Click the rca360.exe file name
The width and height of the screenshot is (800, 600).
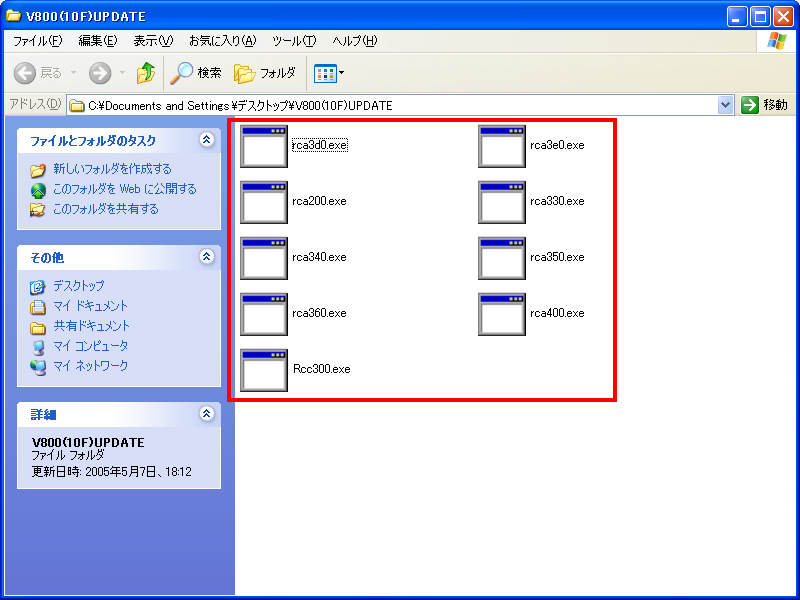pos(319,313)
